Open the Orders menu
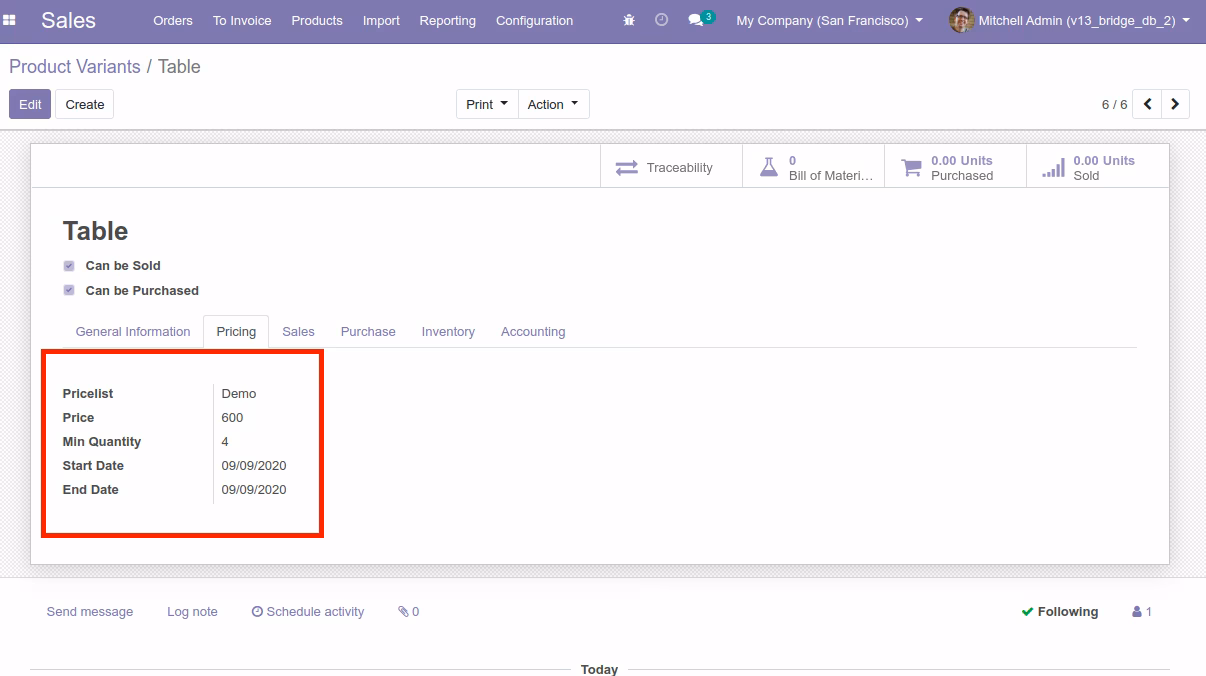1206x676 pixels. [173, 20]
